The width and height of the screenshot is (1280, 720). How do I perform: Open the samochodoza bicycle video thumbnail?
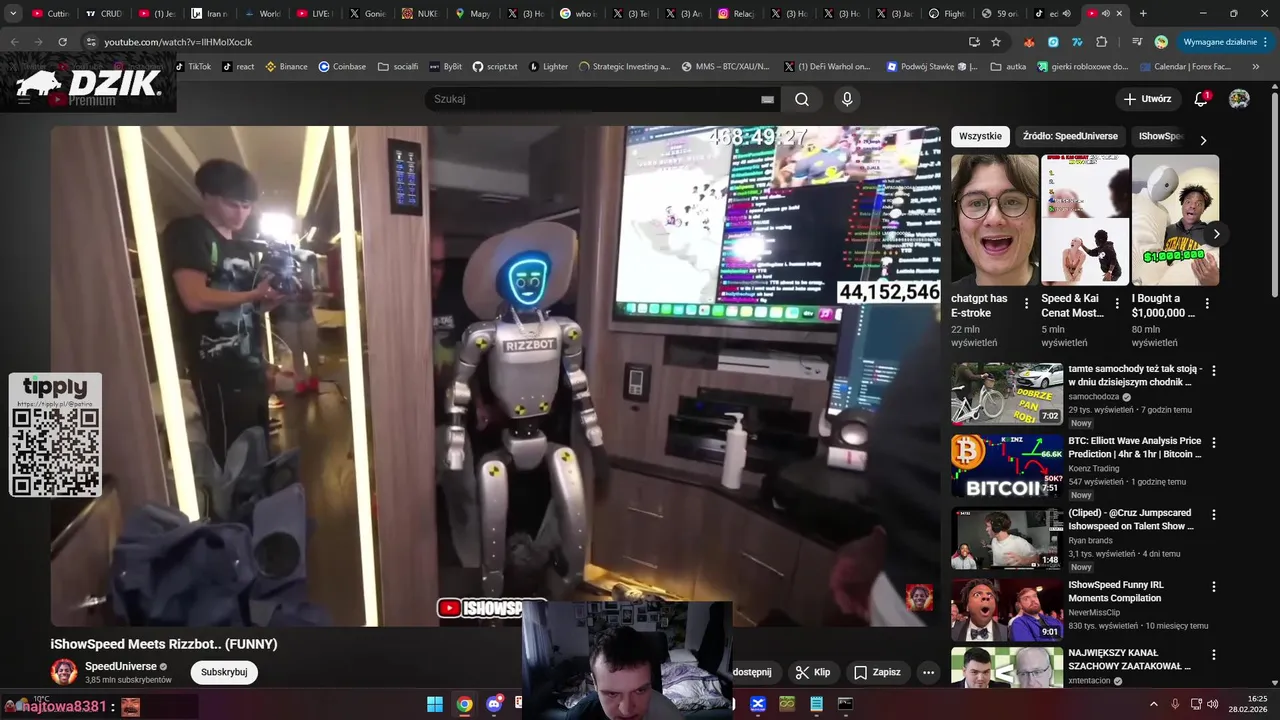pyautogui.click(x=1007, y=394)
